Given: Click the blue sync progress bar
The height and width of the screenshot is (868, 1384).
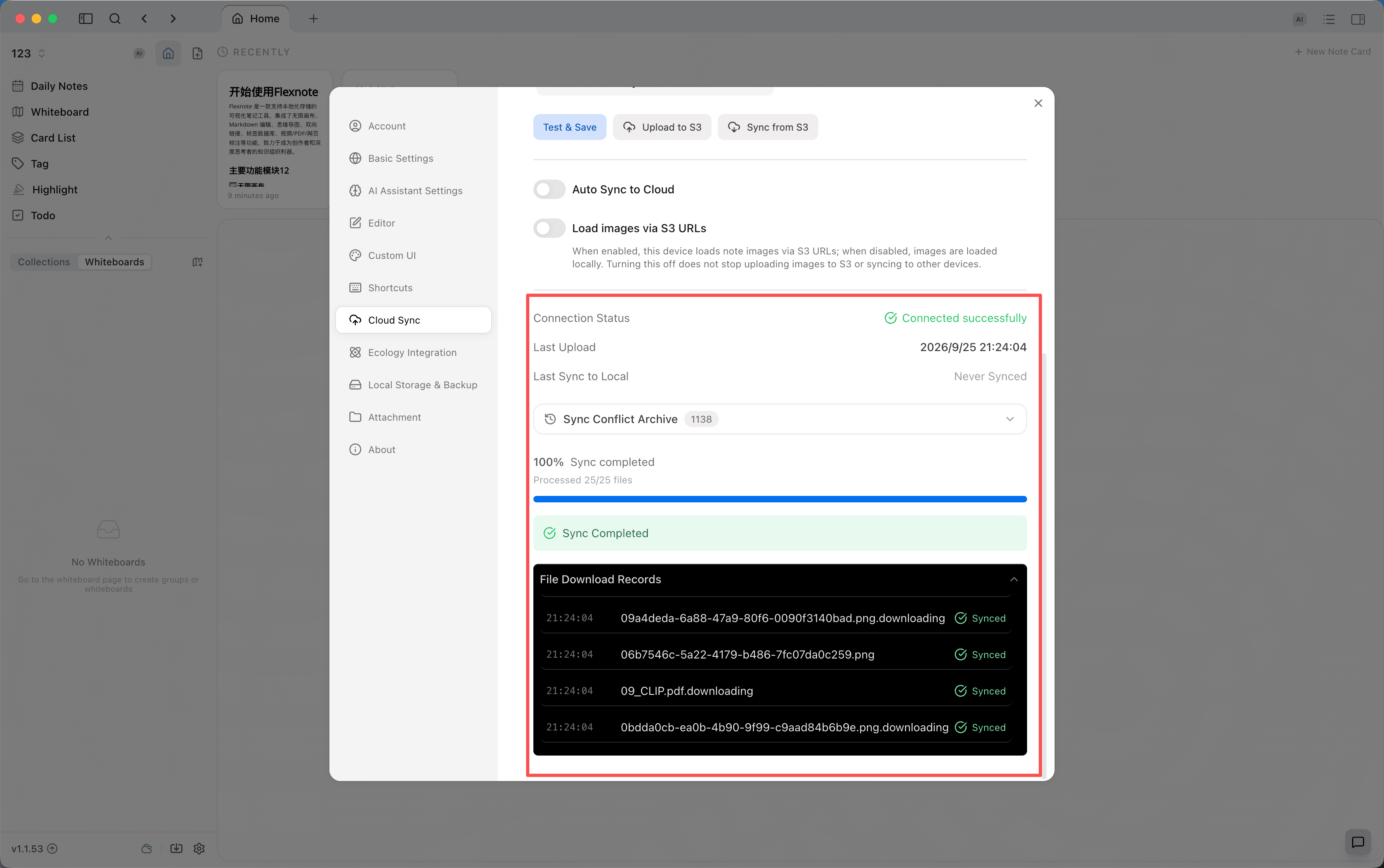Looking at the screenshot, I should click(780, 499).
